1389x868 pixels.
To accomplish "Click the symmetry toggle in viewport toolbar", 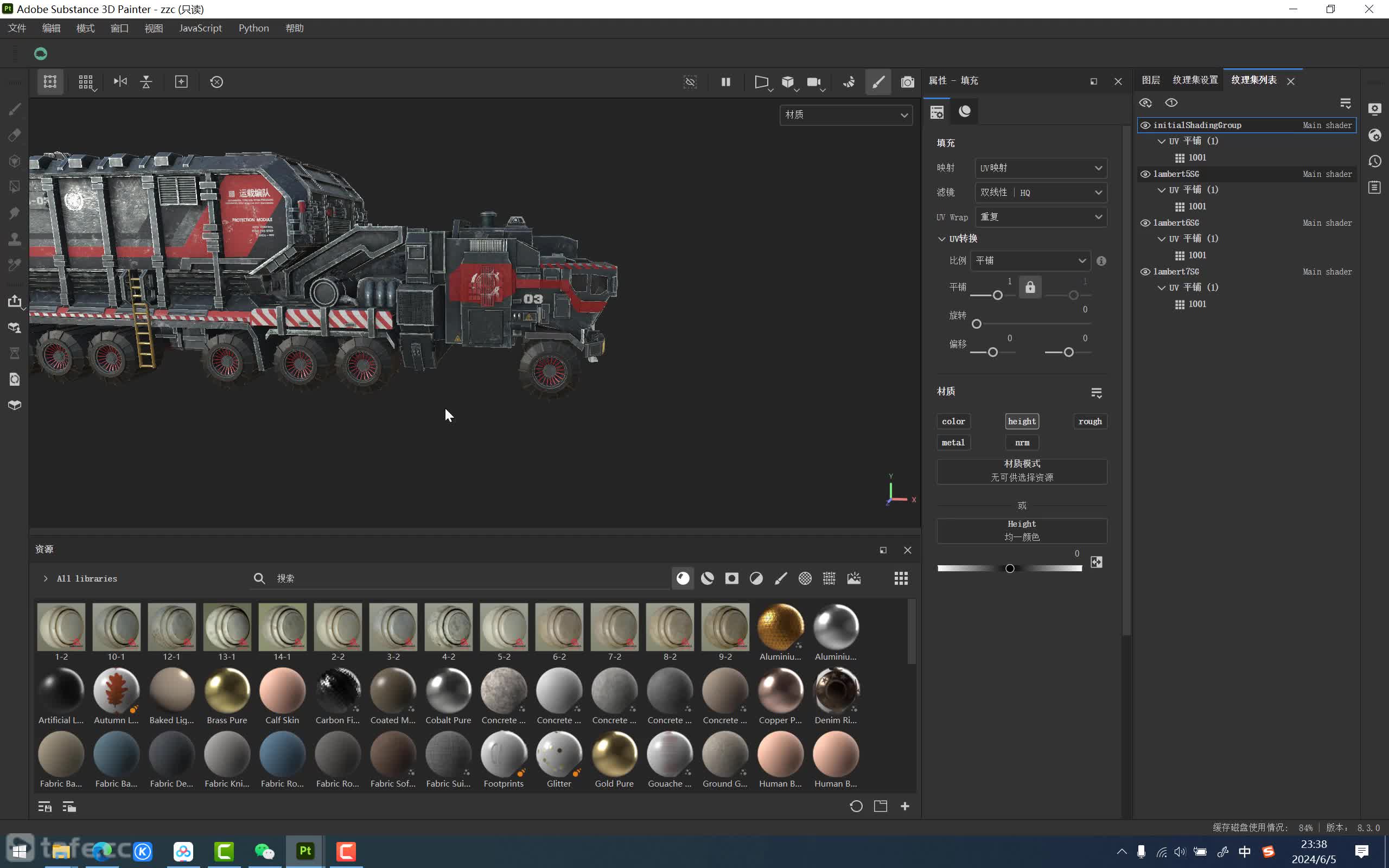I will (x=120, y=81).
